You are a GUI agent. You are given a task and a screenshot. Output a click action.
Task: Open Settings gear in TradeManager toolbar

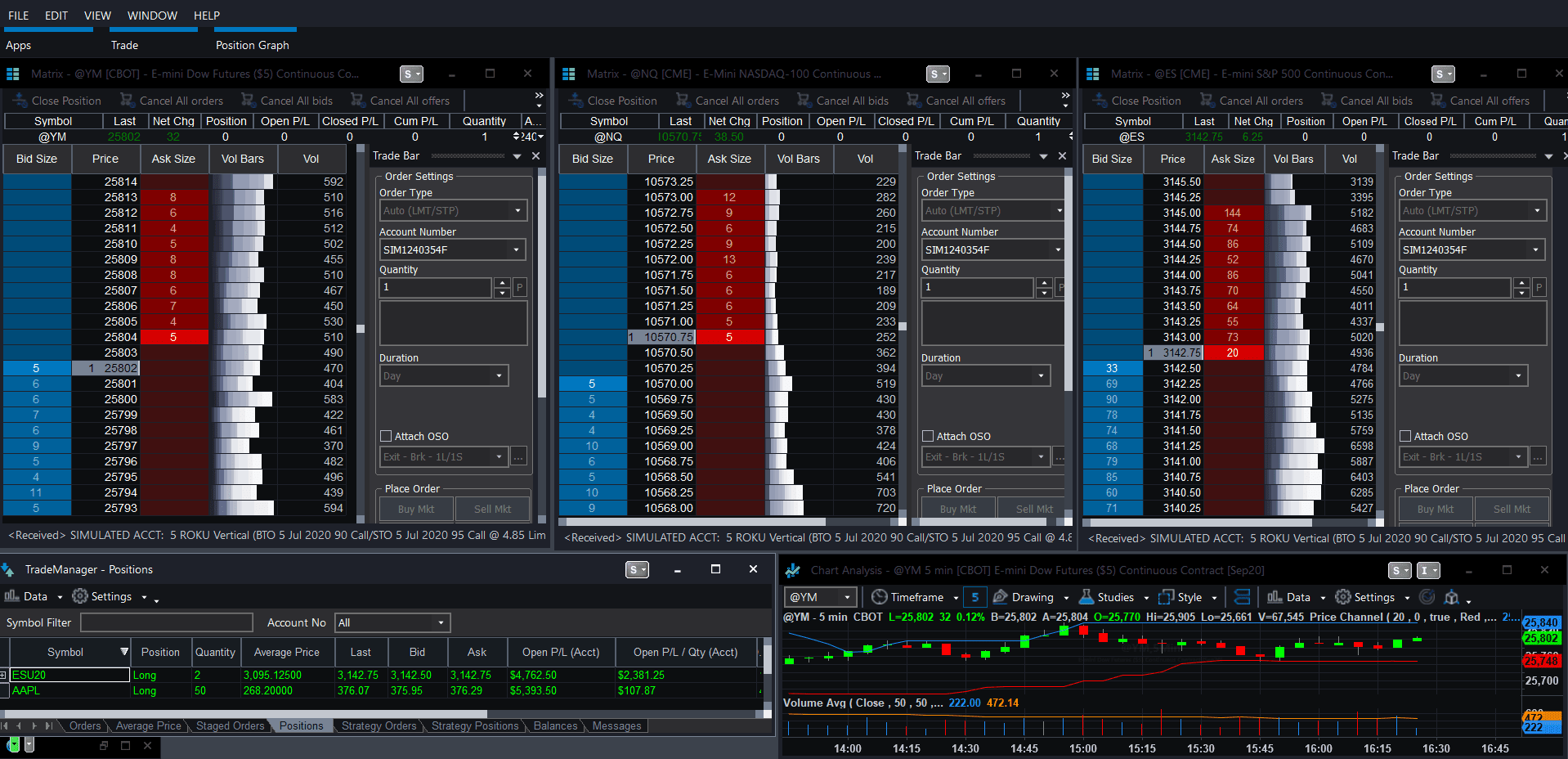click(x=80, y=596)
